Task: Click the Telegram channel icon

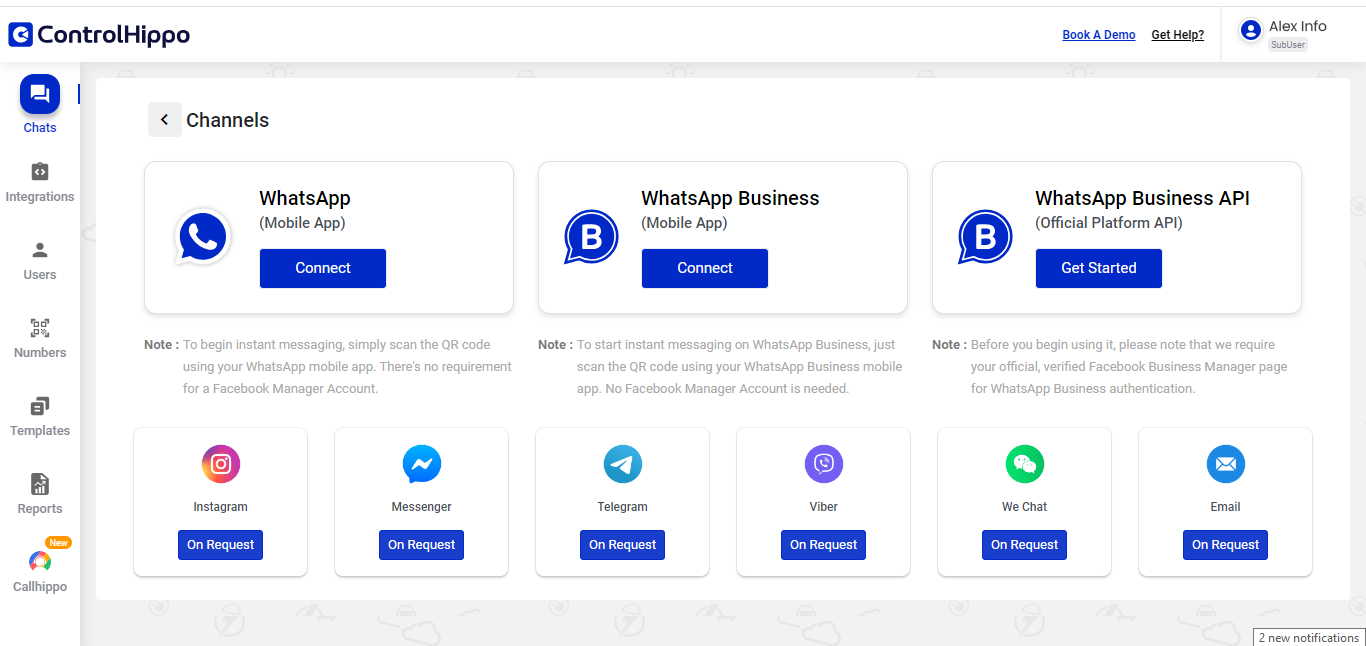Action: [x=623, y=464]
